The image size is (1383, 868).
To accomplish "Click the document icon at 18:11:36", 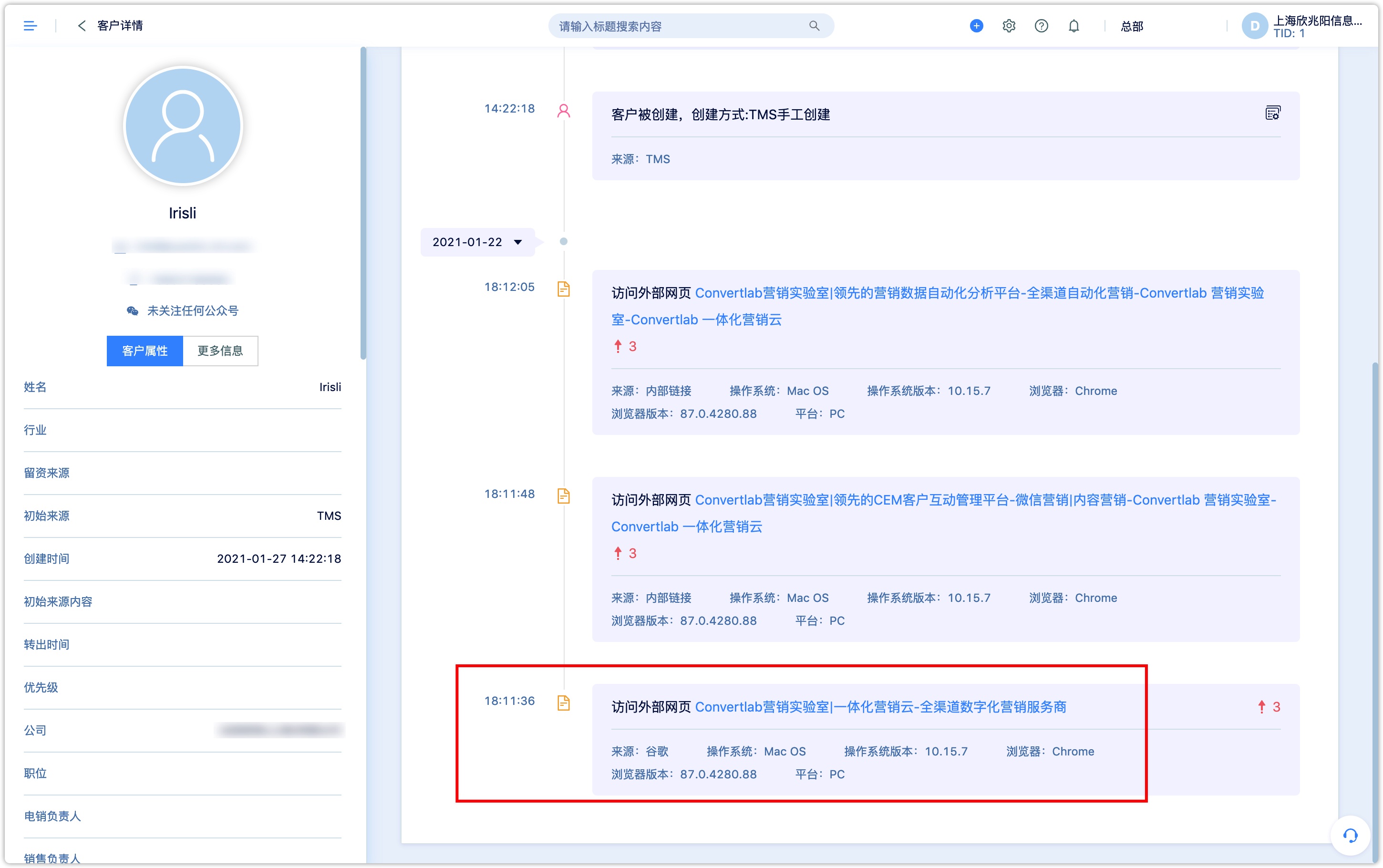I will tap(564, 703).
